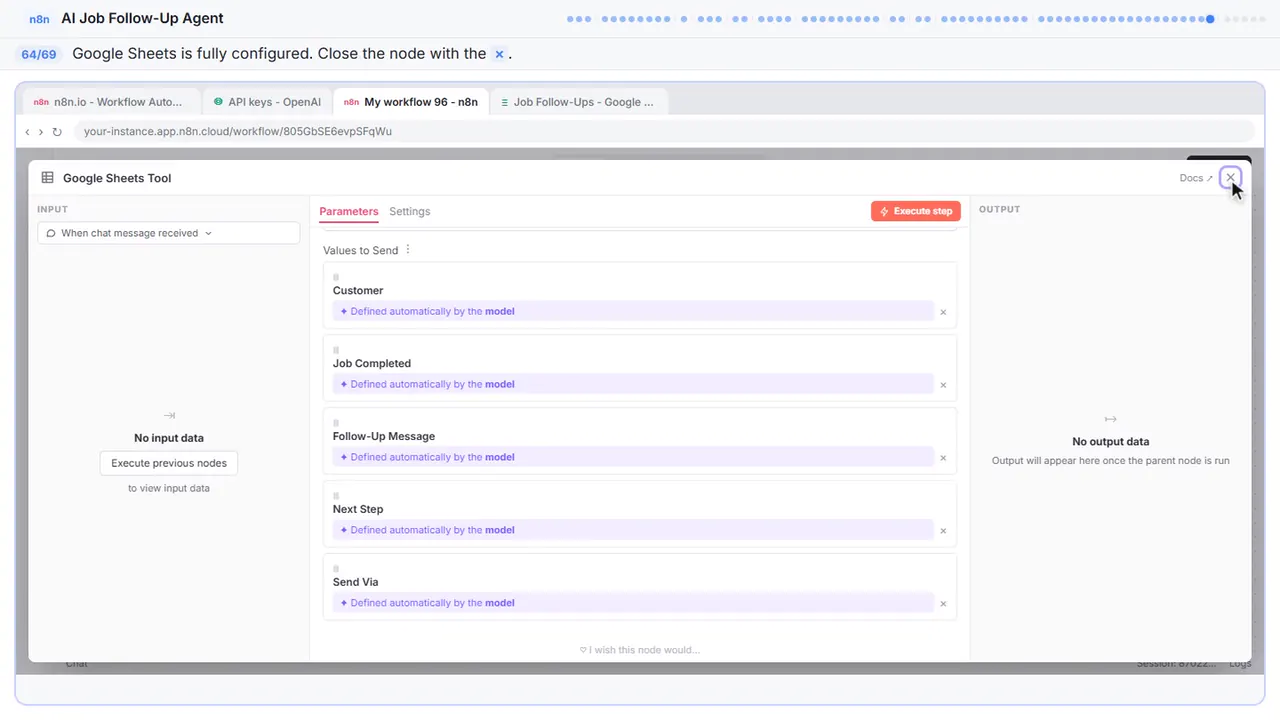This screenshot has height=720, width=1280.
Task: Click the drag handle above Next Step
Action: (336, 496)
